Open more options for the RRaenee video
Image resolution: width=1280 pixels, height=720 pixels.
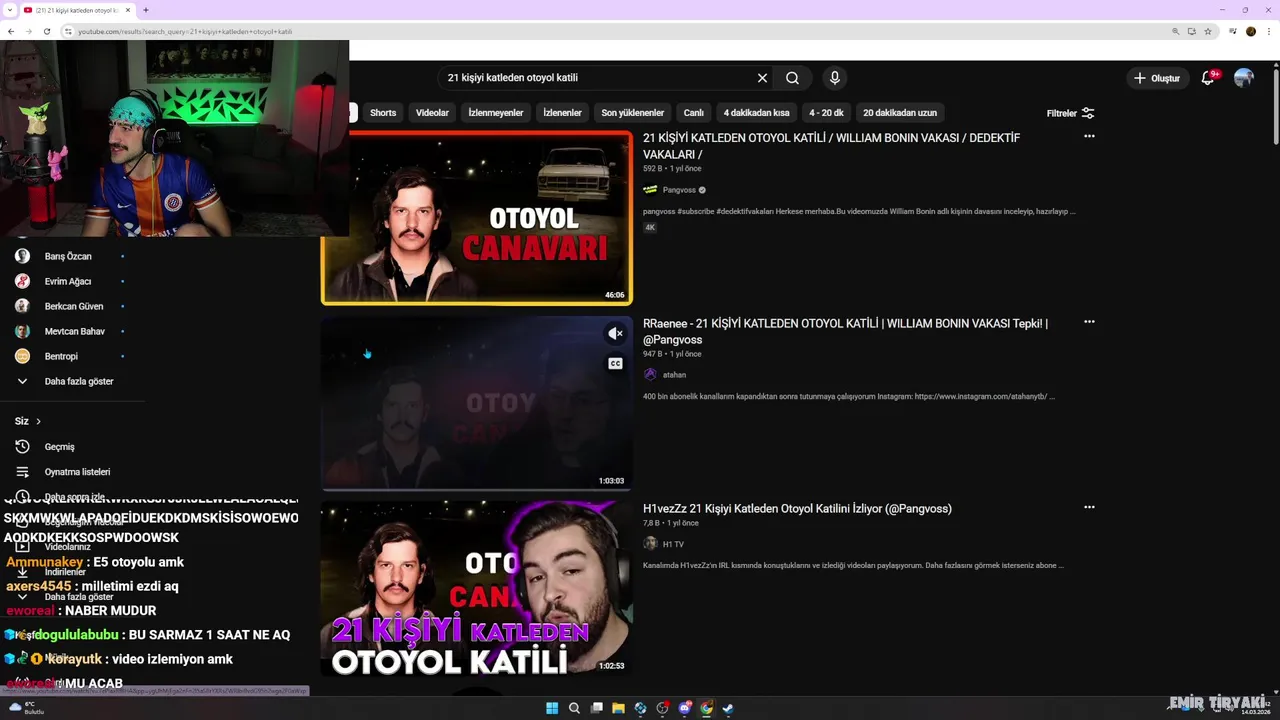click(x=1089, y=322)
